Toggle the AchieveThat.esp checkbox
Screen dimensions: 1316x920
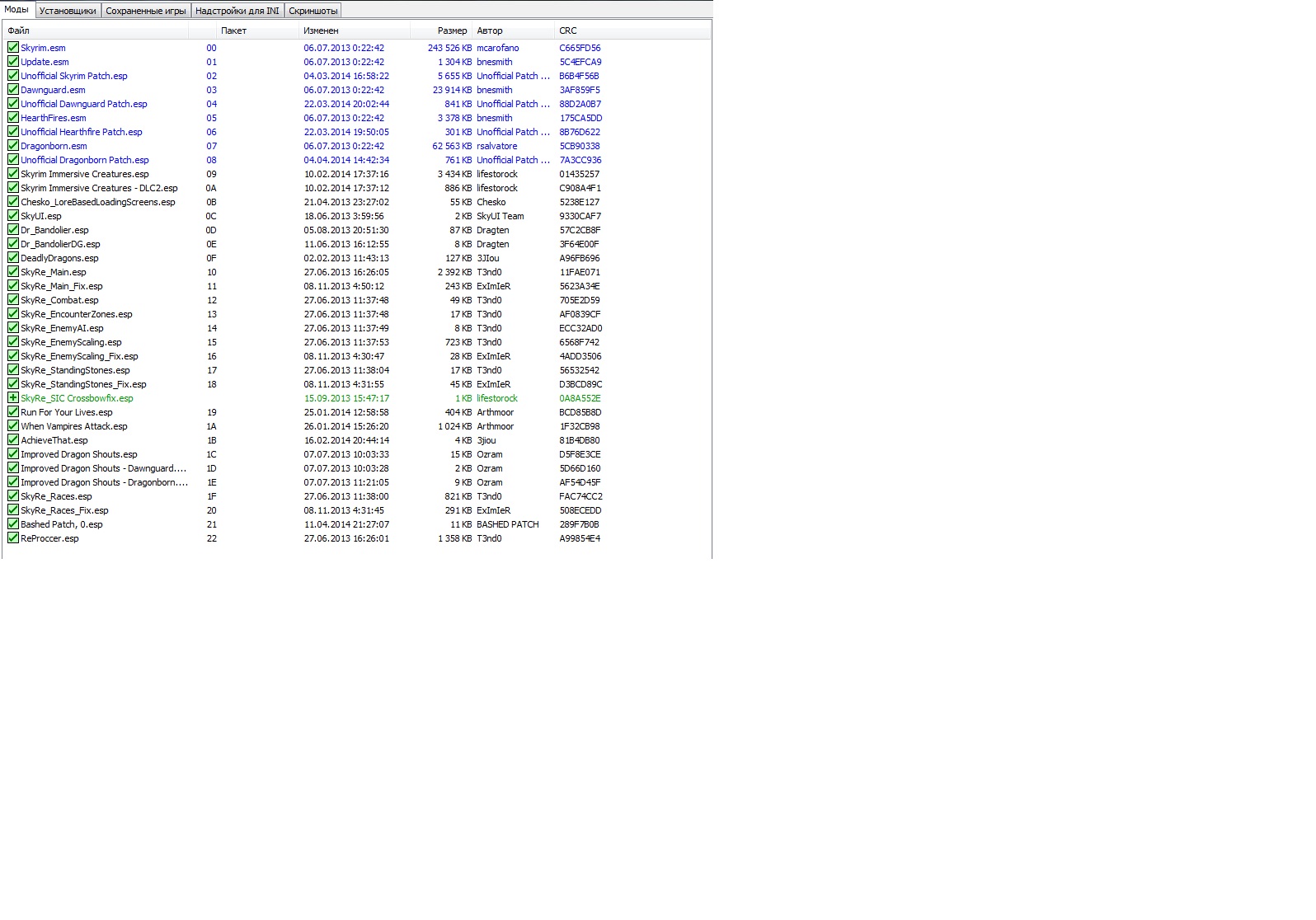pyautogui.click(x=13, y=440)
